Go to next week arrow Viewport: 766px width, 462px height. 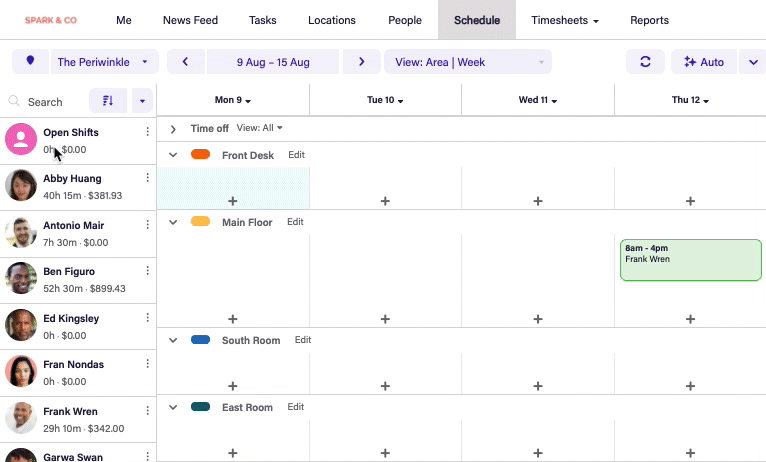[362, 62]
